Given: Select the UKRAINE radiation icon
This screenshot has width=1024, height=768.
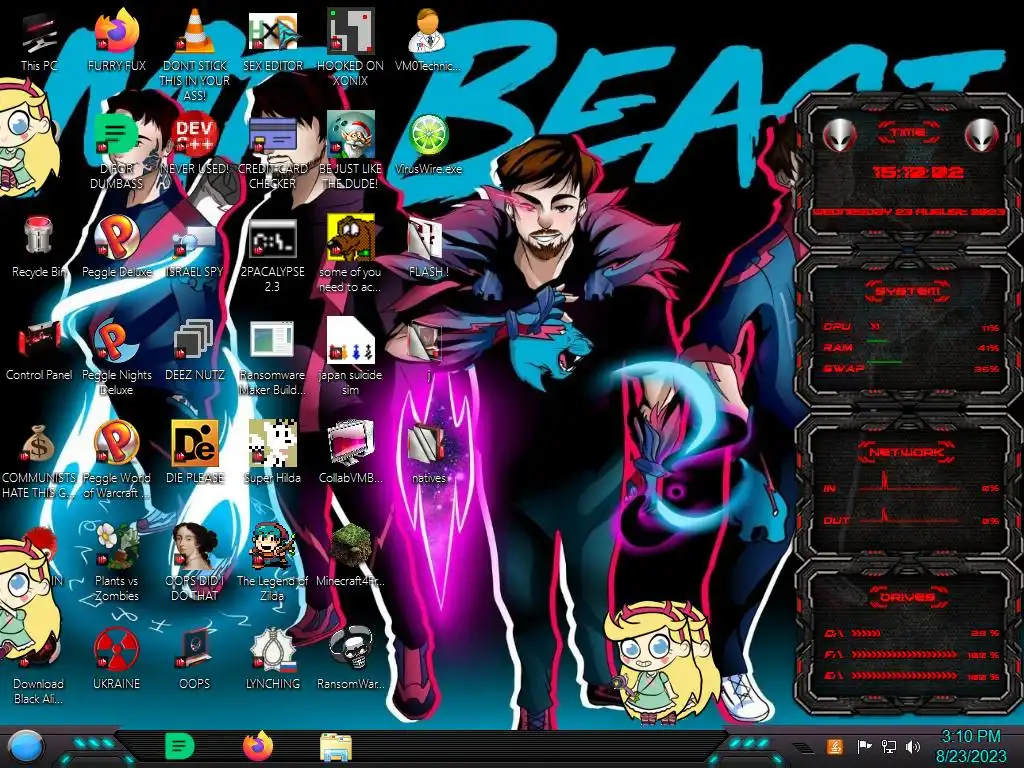Looking at the screenshot, I should click(x=116, y=658).
